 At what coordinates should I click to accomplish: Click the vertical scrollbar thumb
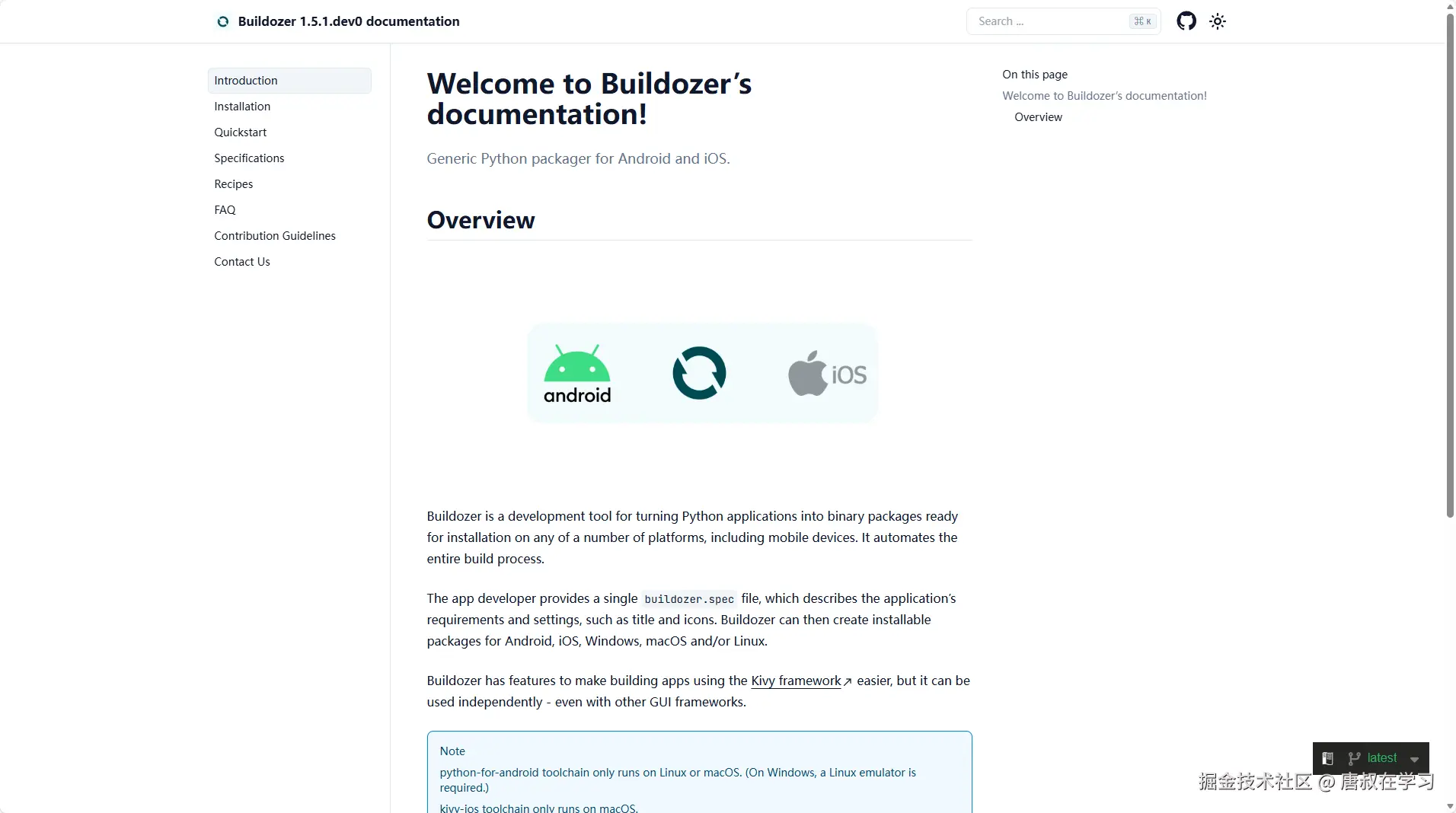click(1450, 265)
